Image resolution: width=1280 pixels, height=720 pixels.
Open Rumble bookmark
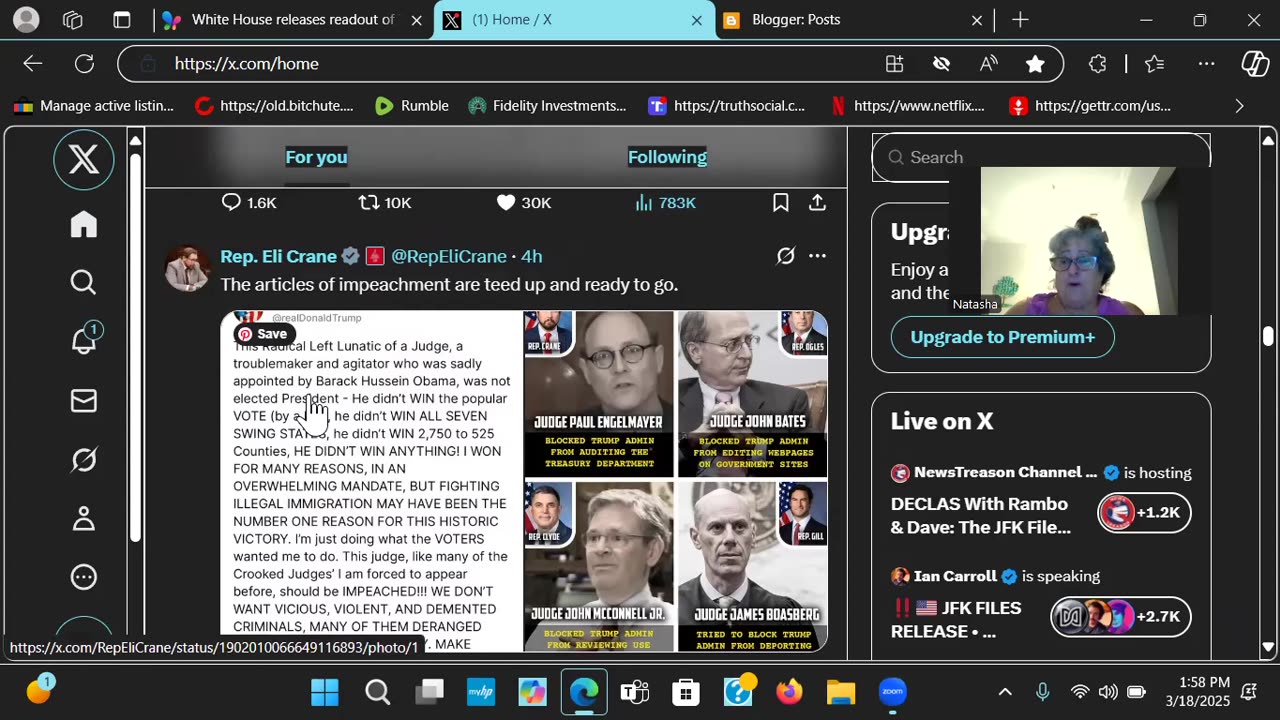[x=411, y=106]
